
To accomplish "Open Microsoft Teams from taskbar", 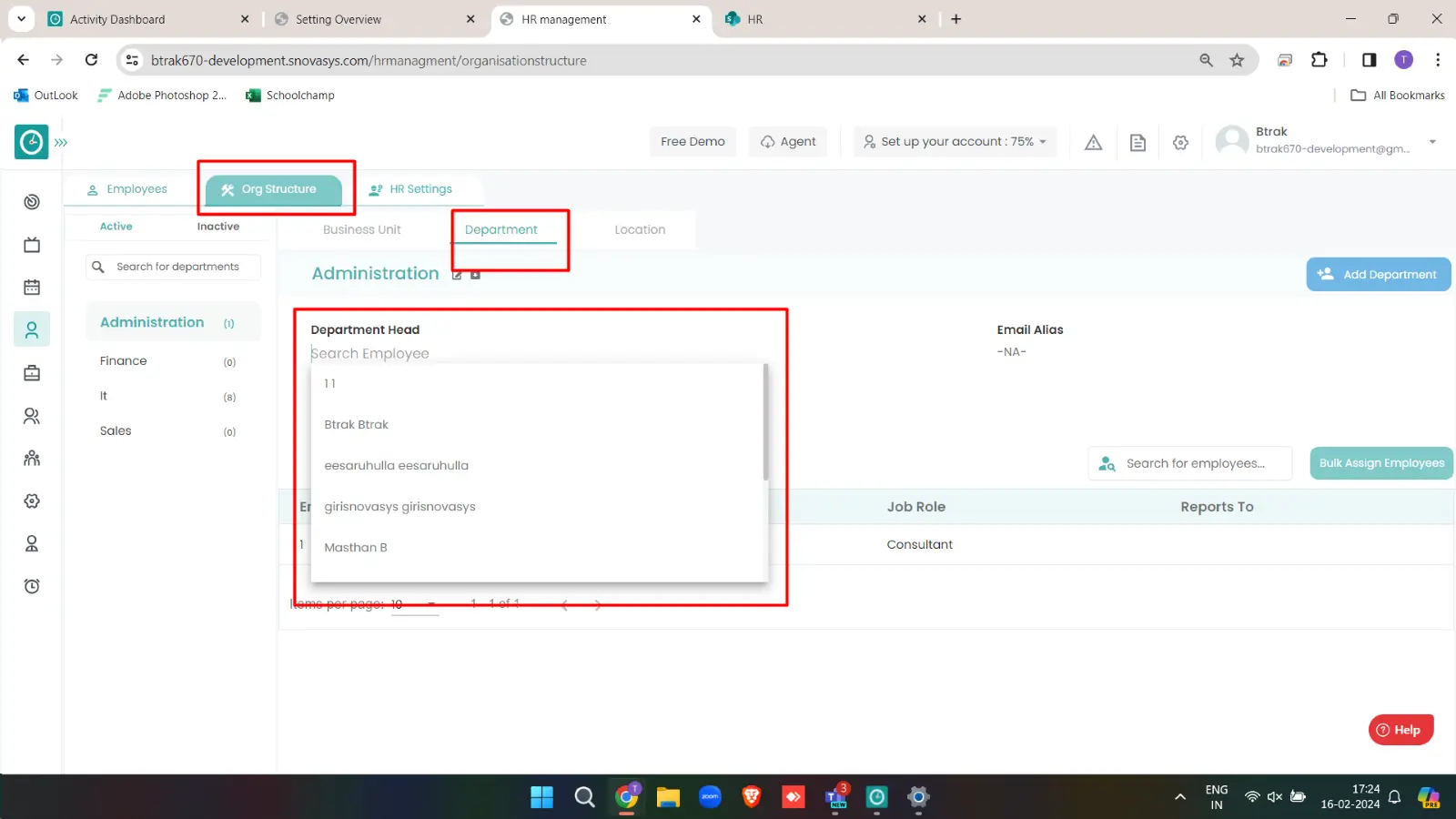I will tap(835, 797).
